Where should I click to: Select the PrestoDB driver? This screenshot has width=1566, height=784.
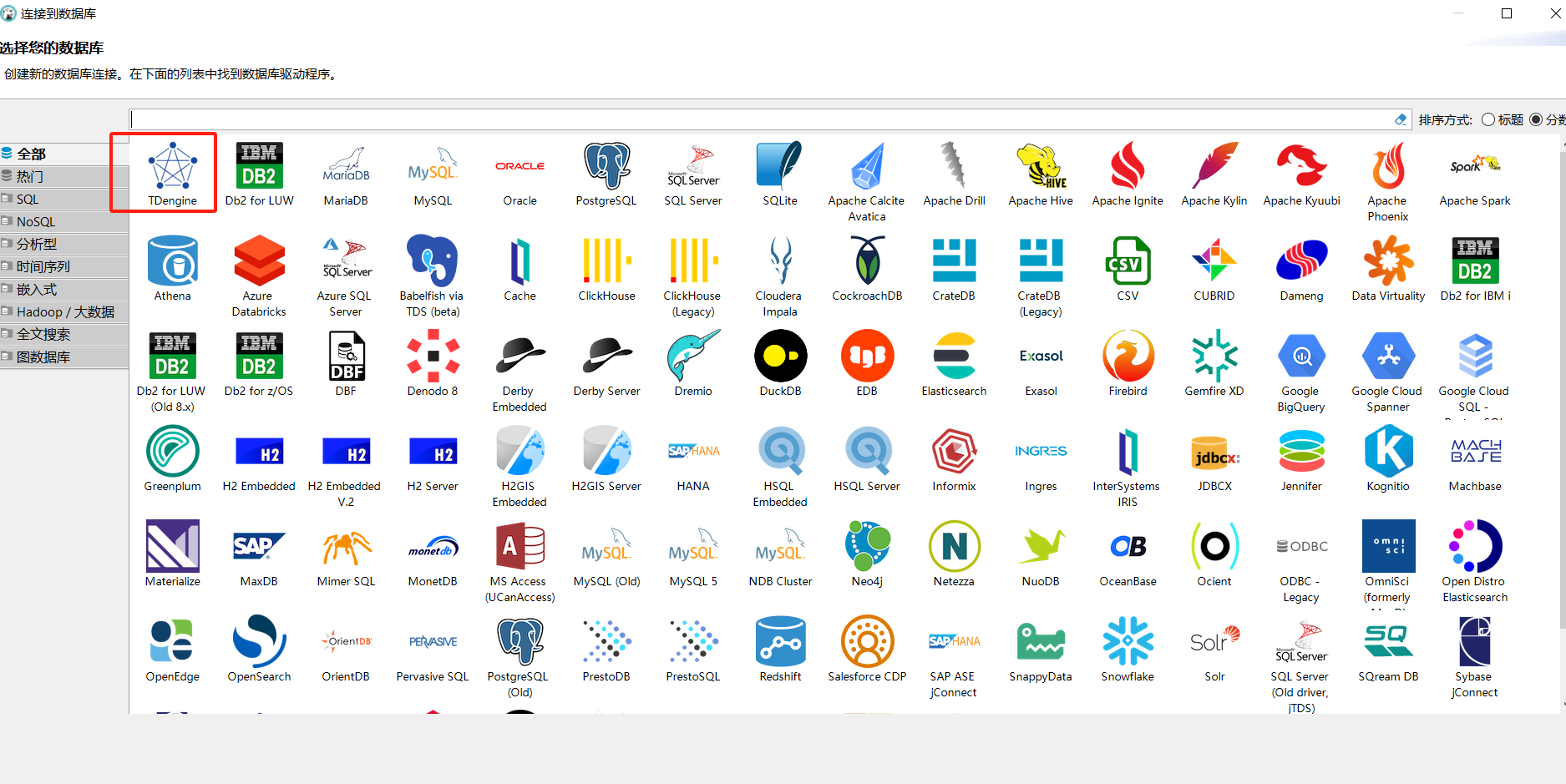pos(606,650)
